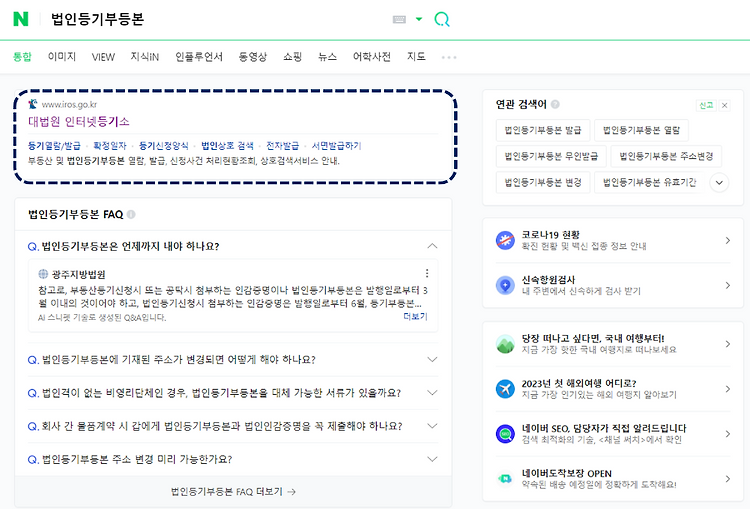Expand more related search terms
The image size is (750, 509).
(x=719, y=183)
